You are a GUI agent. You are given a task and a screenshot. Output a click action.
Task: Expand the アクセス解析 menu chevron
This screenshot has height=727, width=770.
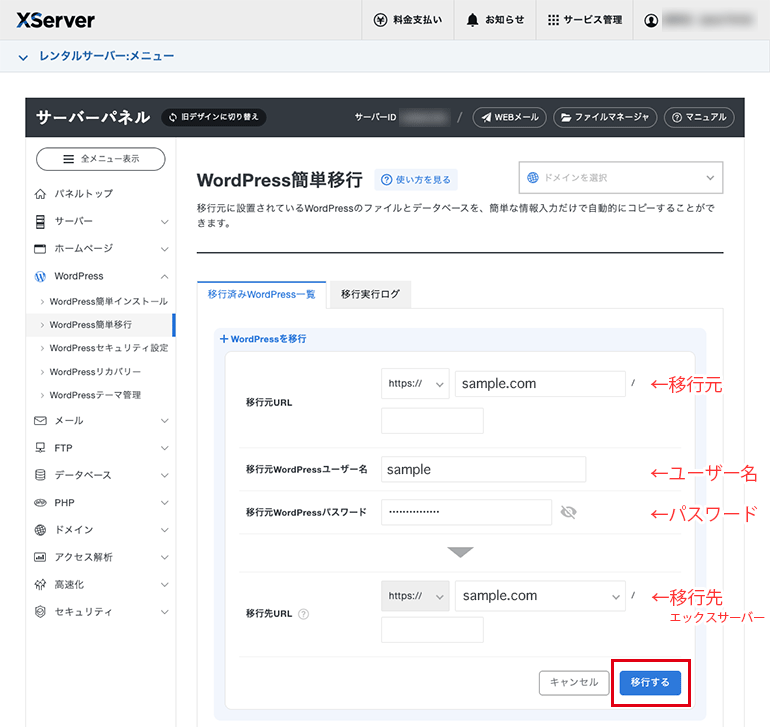point(165,558)
